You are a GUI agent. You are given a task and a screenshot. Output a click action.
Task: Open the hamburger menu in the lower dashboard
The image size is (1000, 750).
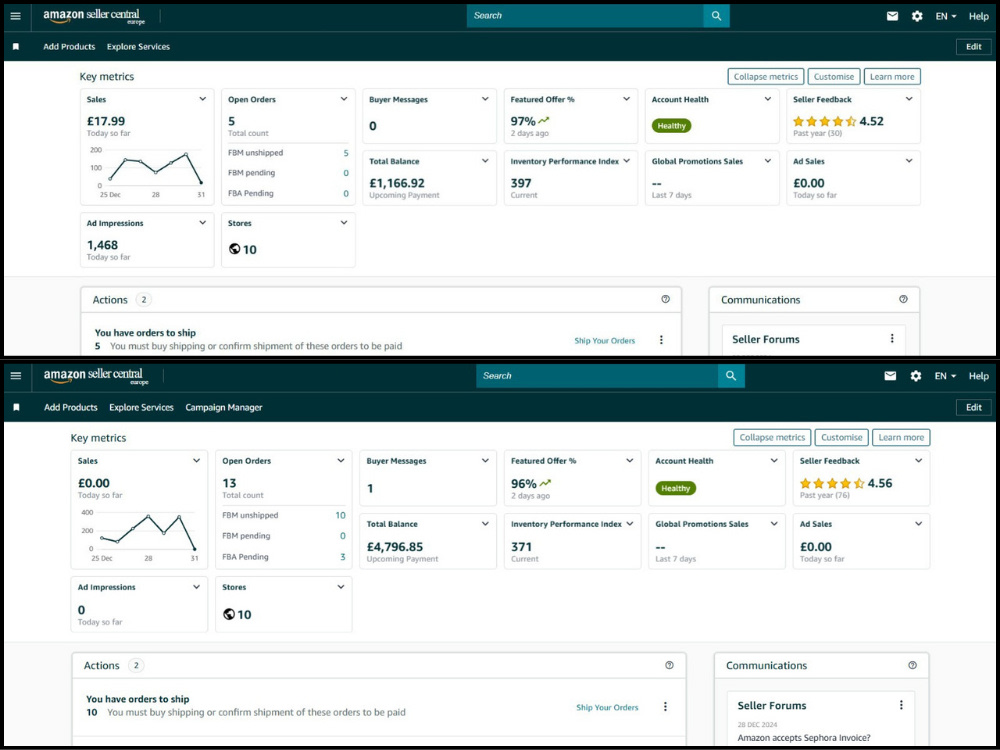pos(16,376)
